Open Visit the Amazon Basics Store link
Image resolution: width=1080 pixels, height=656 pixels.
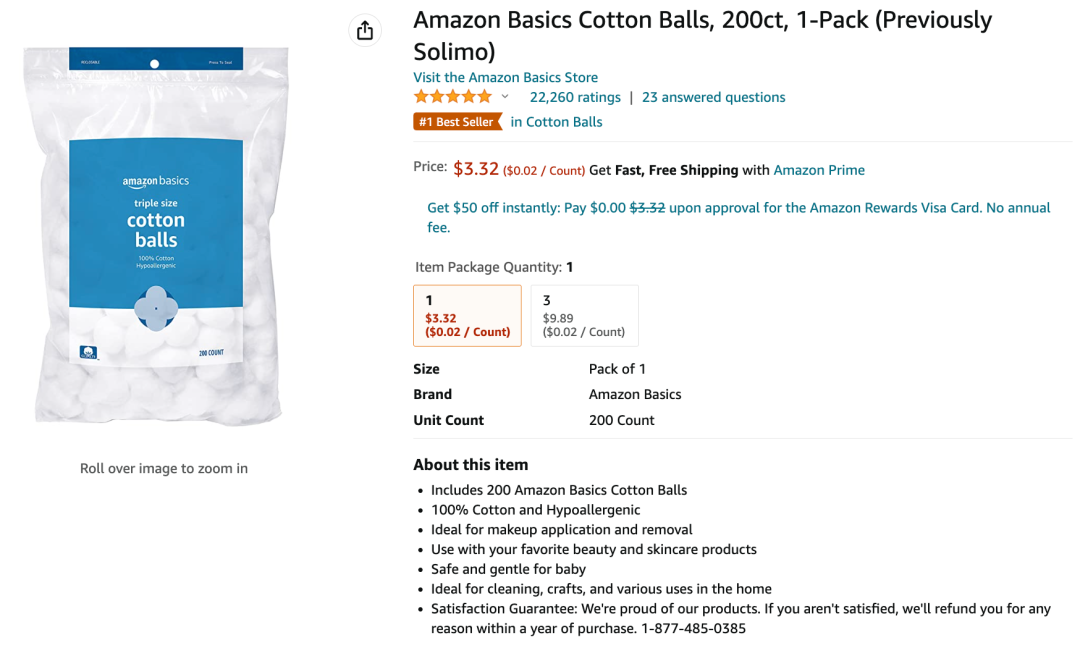coord(505,77)
